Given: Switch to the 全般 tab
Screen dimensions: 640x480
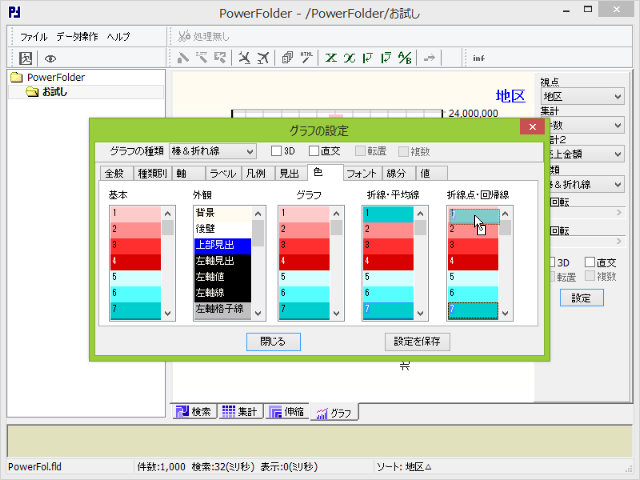Looking at the screenshot, I should (x=116, y=173).
